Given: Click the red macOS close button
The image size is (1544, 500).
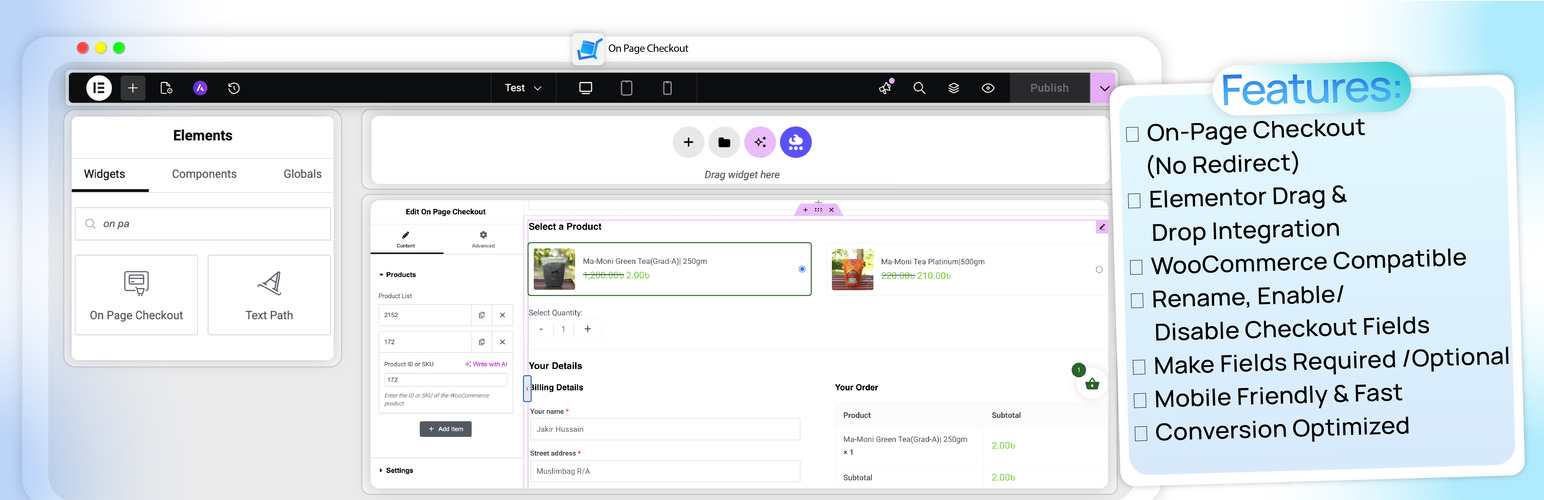Looking at the screenshot, I should (83, 48).
